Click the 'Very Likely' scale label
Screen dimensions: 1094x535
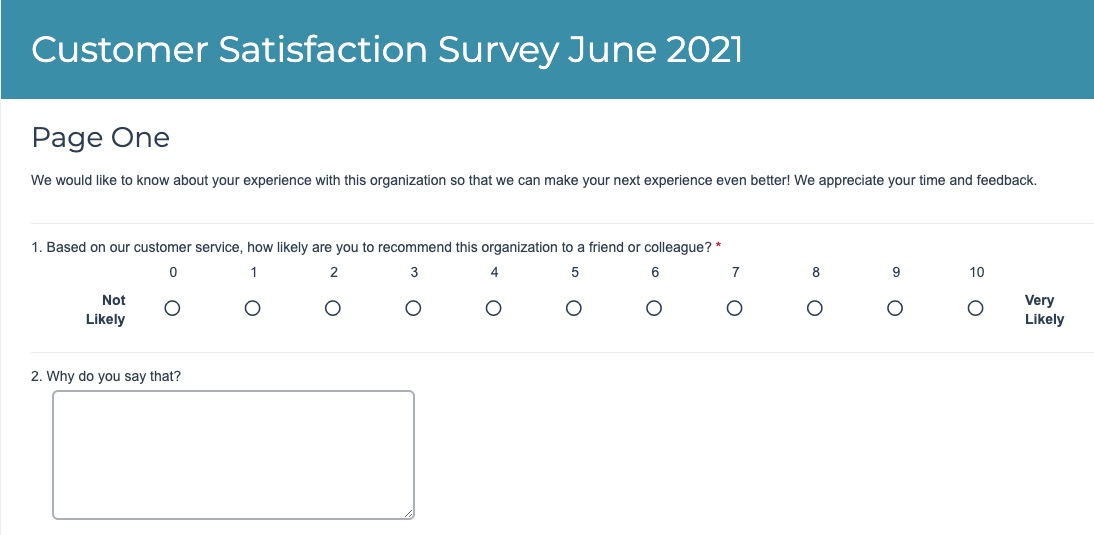(x=1044, y=310)
